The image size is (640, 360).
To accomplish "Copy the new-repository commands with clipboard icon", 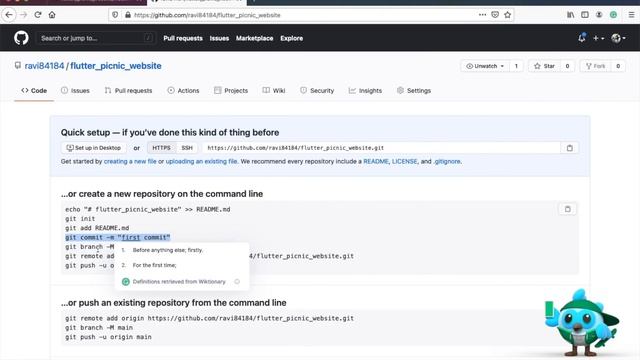I will tap(567, 209).
